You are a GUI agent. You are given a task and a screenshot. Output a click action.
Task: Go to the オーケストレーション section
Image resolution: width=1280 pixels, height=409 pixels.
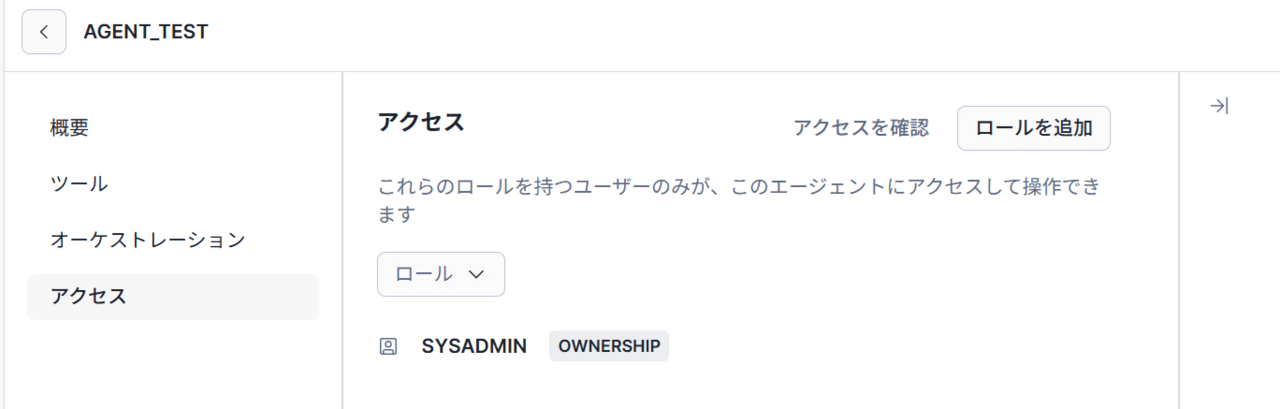tap(147, 240)
